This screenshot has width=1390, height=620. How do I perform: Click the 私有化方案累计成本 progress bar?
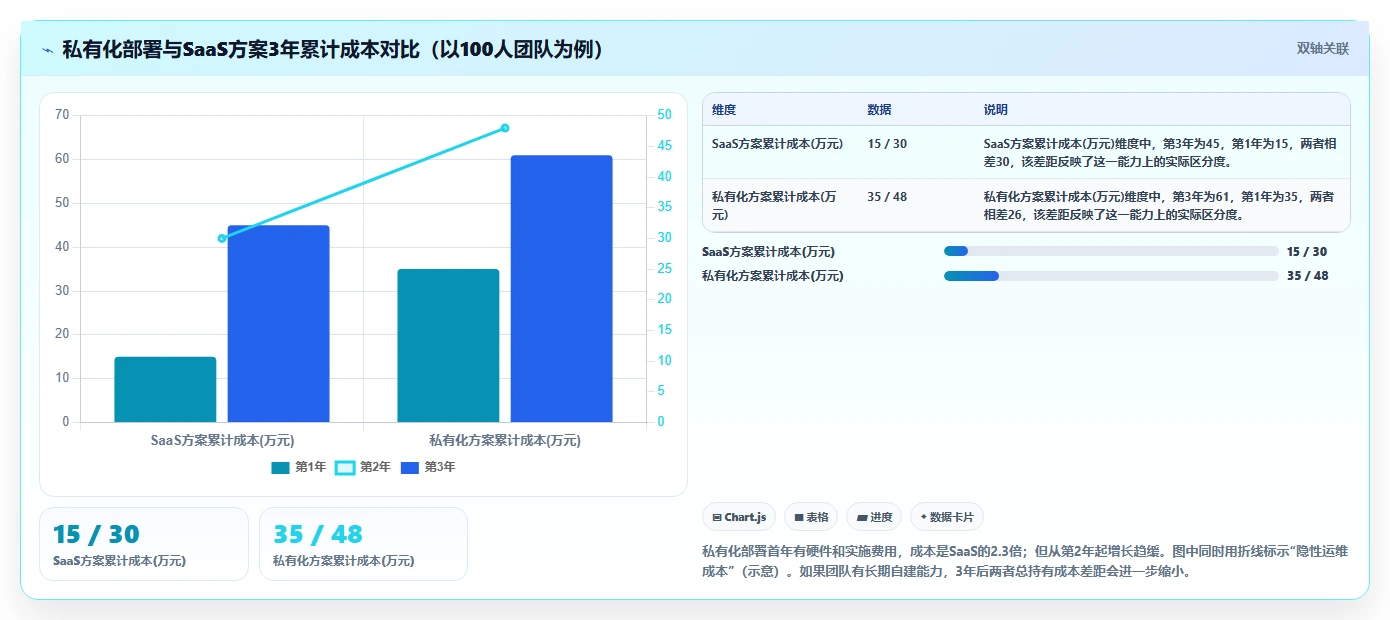1111,276
